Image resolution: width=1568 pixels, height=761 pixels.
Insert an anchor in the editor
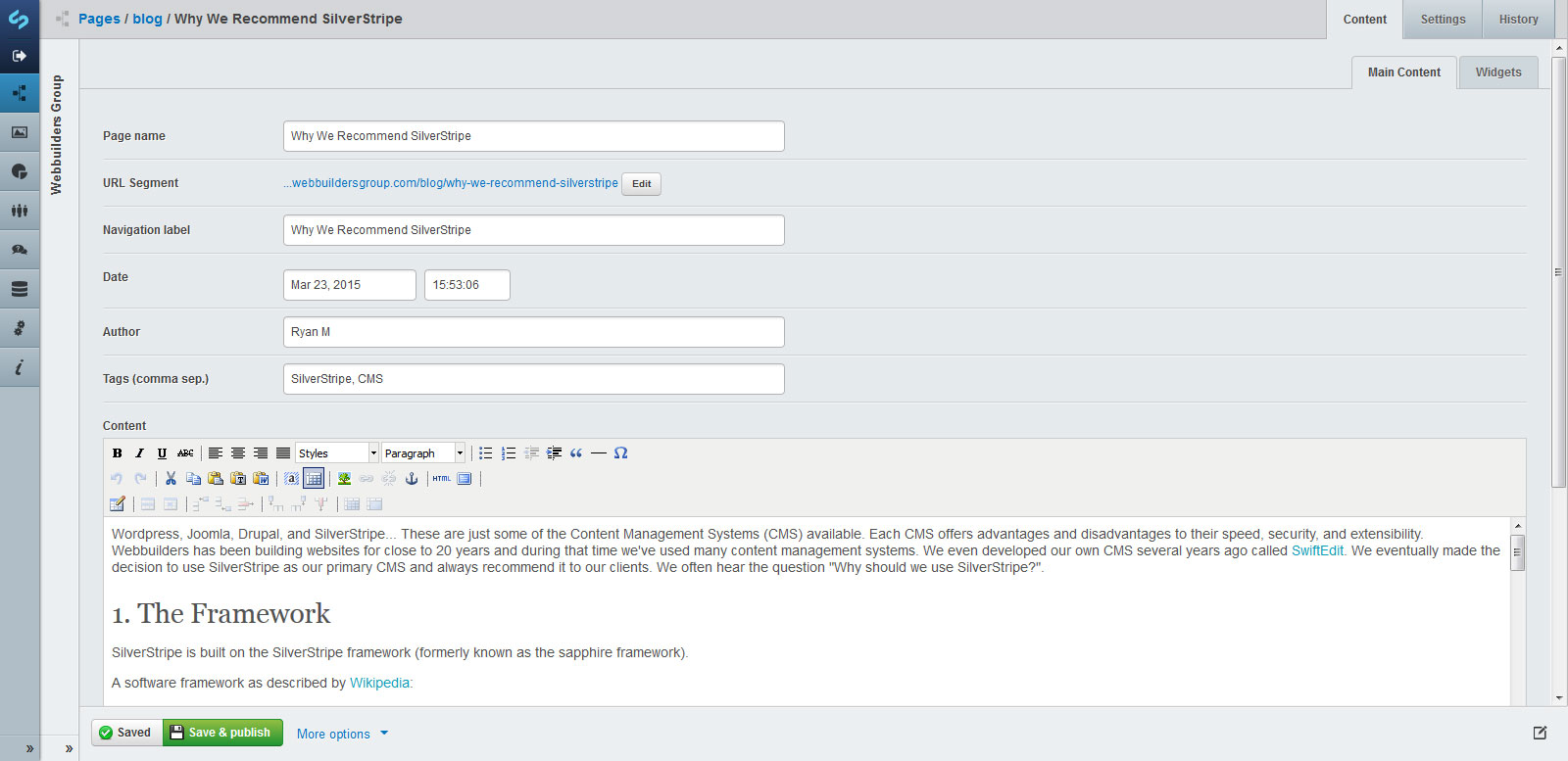(x=412, y=478)
